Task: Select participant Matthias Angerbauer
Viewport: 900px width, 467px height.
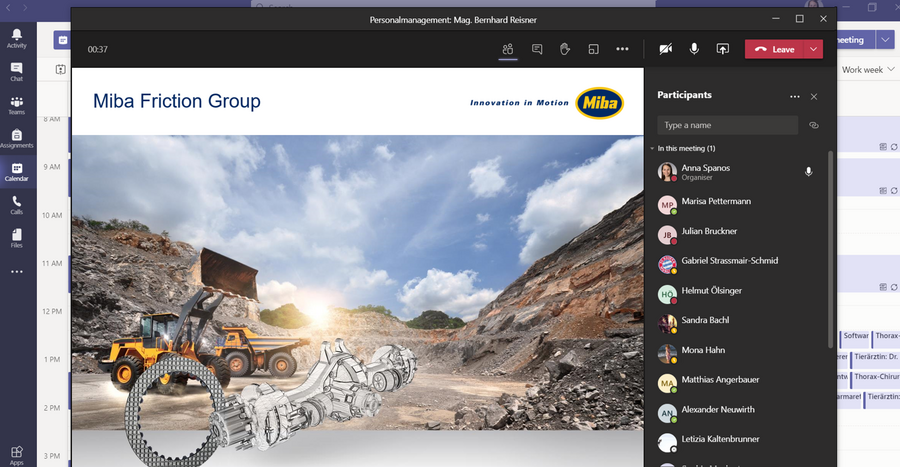Action: (x=738, y=383)
